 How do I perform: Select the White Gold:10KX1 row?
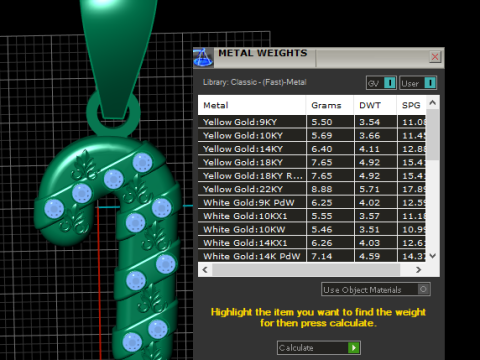(x=312, y=216)
